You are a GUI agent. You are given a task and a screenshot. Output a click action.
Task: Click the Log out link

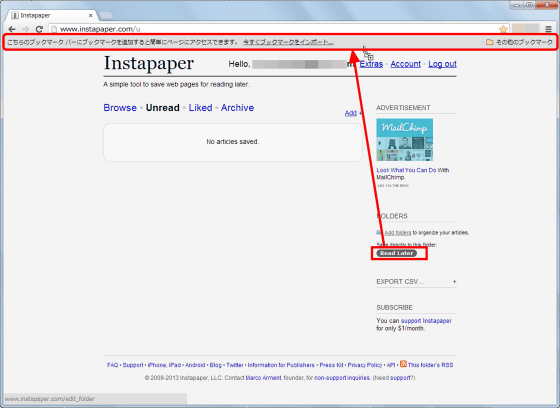click(442, 64)
